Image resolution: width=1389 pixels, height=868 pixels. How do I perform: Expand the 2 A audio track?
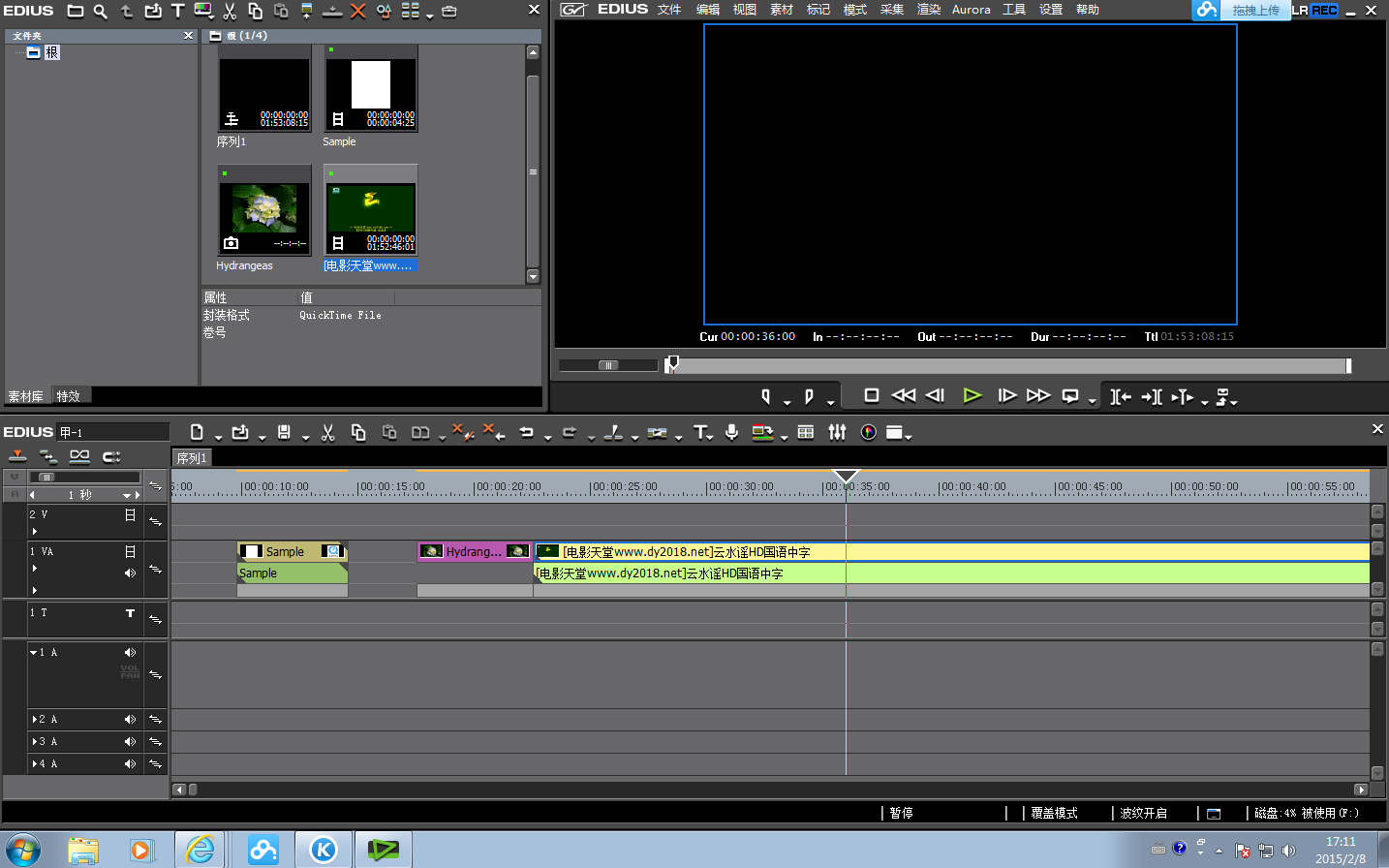(x=34, y=720)
